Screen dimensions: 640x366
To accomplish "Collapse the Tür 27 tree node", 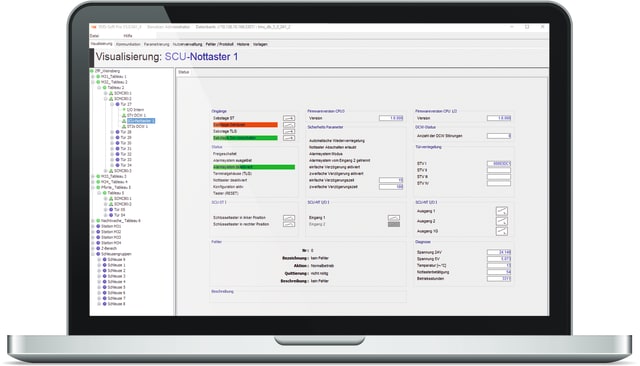I will tap(112, 104).
